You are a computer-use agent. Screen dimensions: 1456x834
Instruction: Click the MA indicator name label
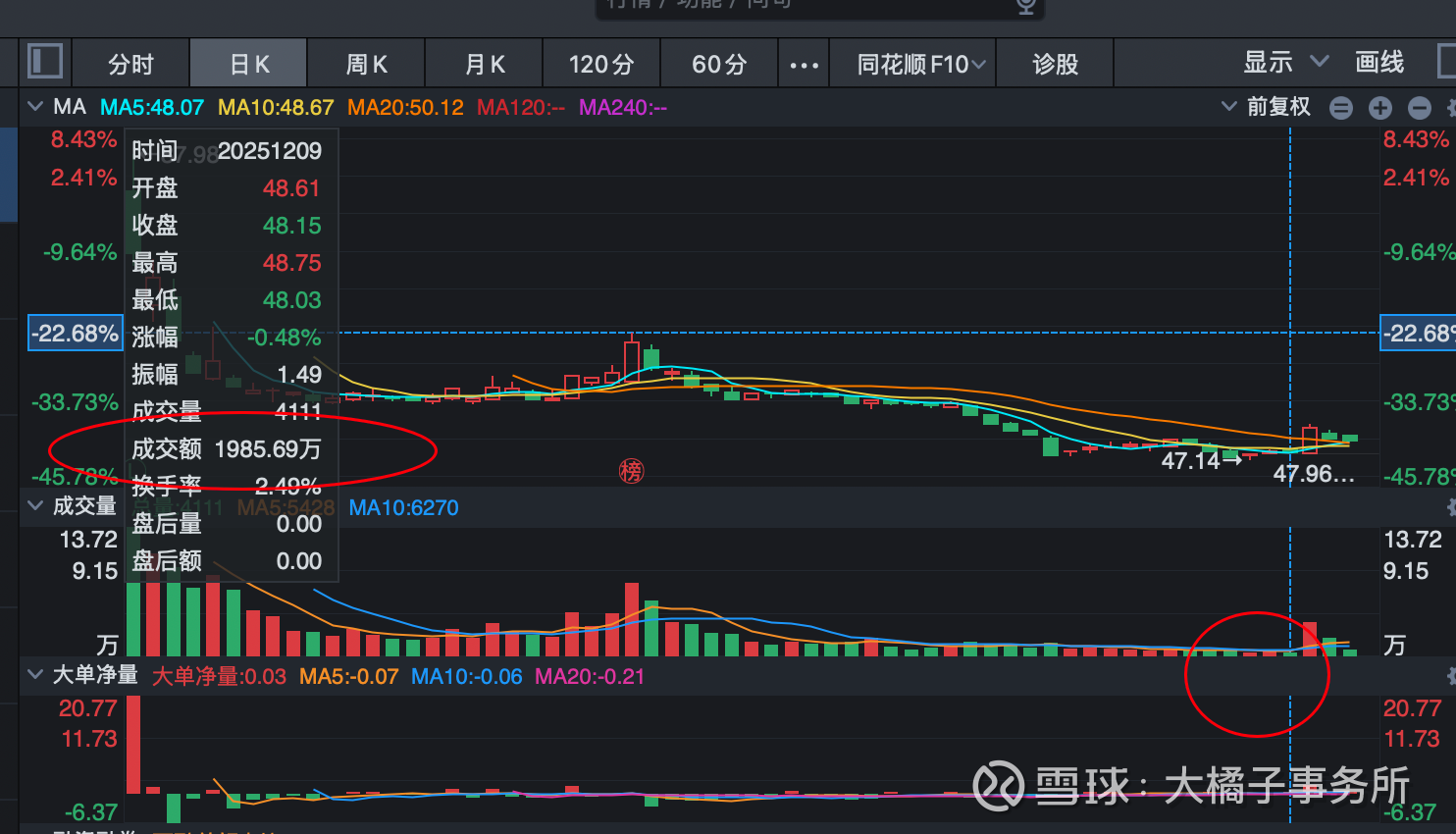[x=70, y=107]
